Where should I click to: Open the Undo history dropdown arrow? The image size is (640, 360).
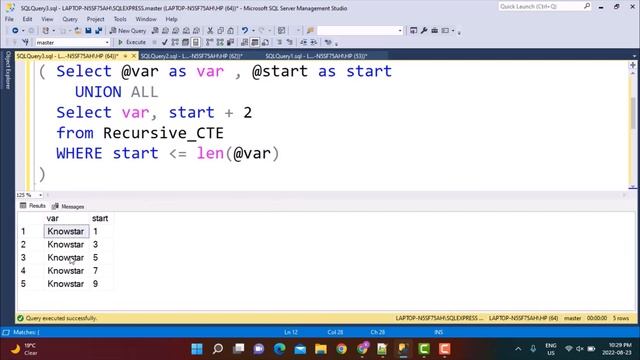tap(253, 31)
